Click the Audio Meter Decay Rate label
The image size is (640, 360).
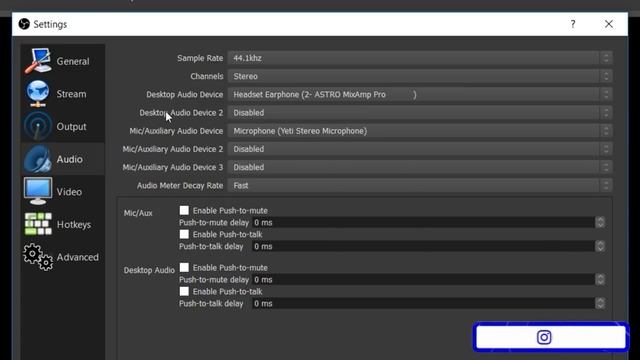coord(180,186)
